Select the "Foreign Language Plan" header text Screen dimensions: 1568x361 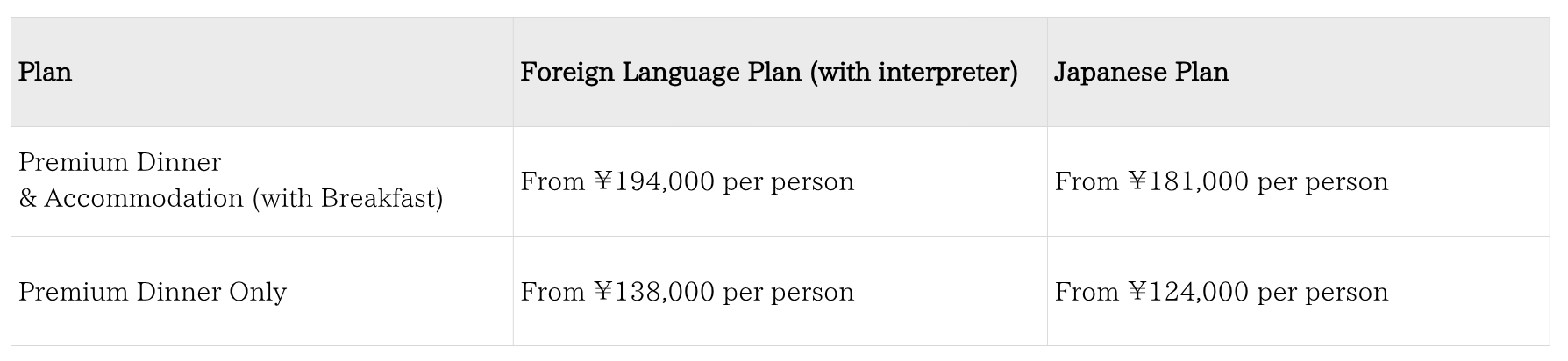click(x=660, y=72)
